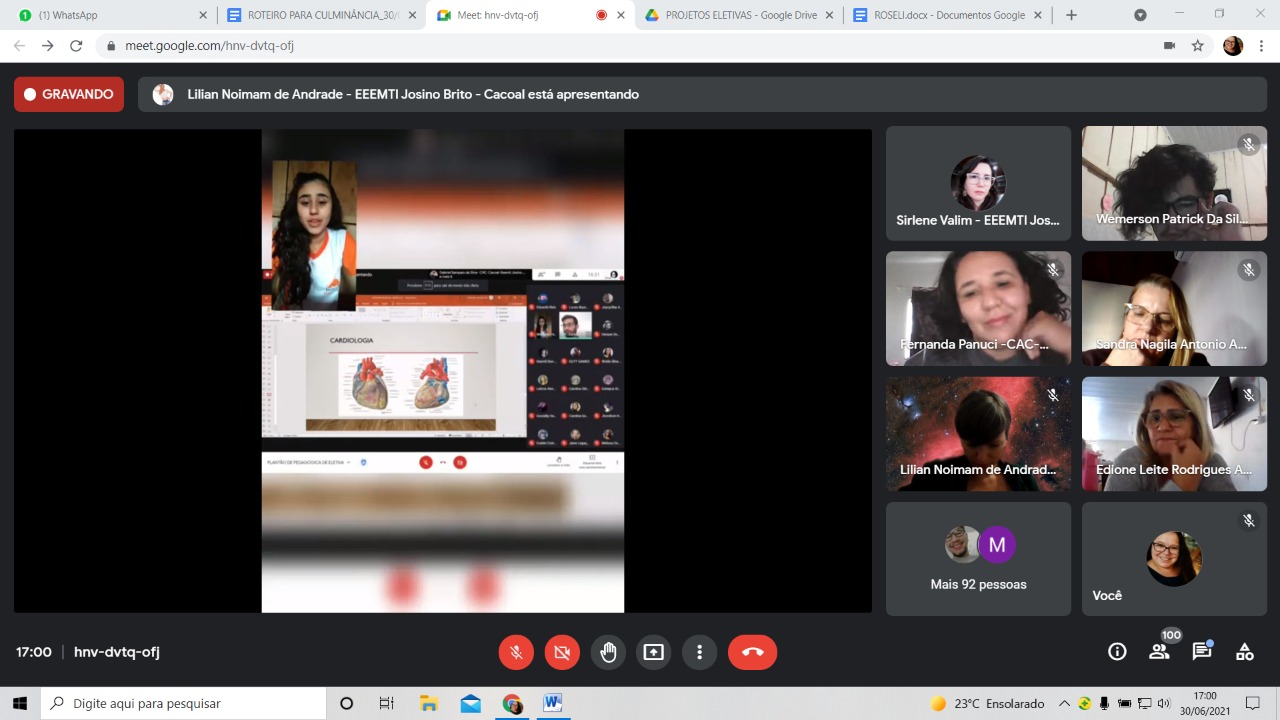Unmute microphone in Meet call controls

516,652
